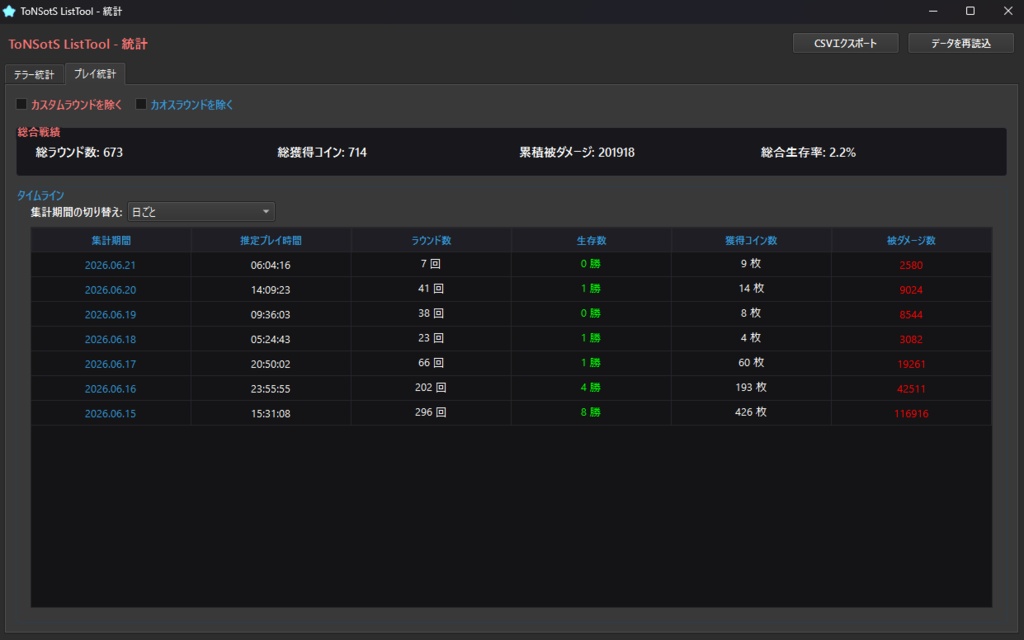This screenshot has height=640, width=1024.
Task: Select the プレイ統計 tab
Action: (95, 74)
